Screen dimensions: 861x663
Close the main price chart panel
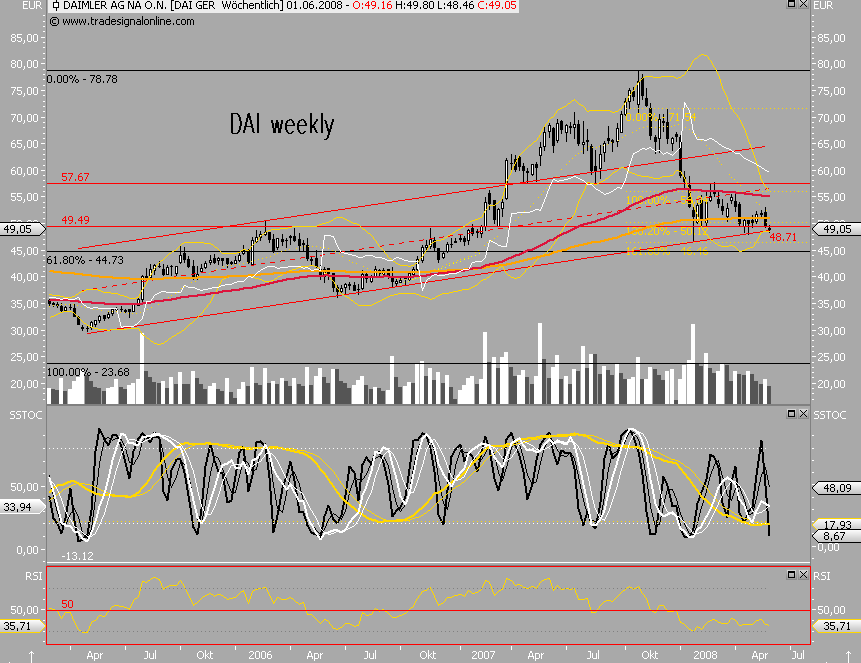(x=802, y=5)
